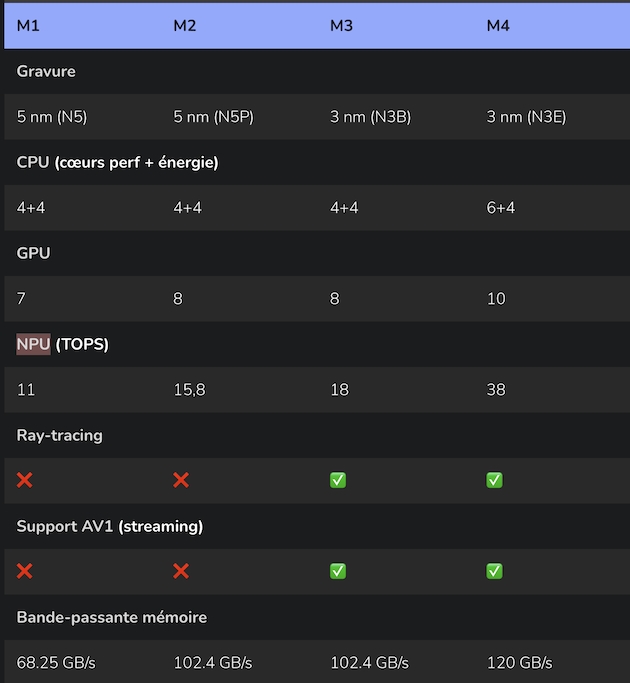Select the M3 column header
Screen dimensions: 630x683
pyautogui.click(x=341, y=26)
